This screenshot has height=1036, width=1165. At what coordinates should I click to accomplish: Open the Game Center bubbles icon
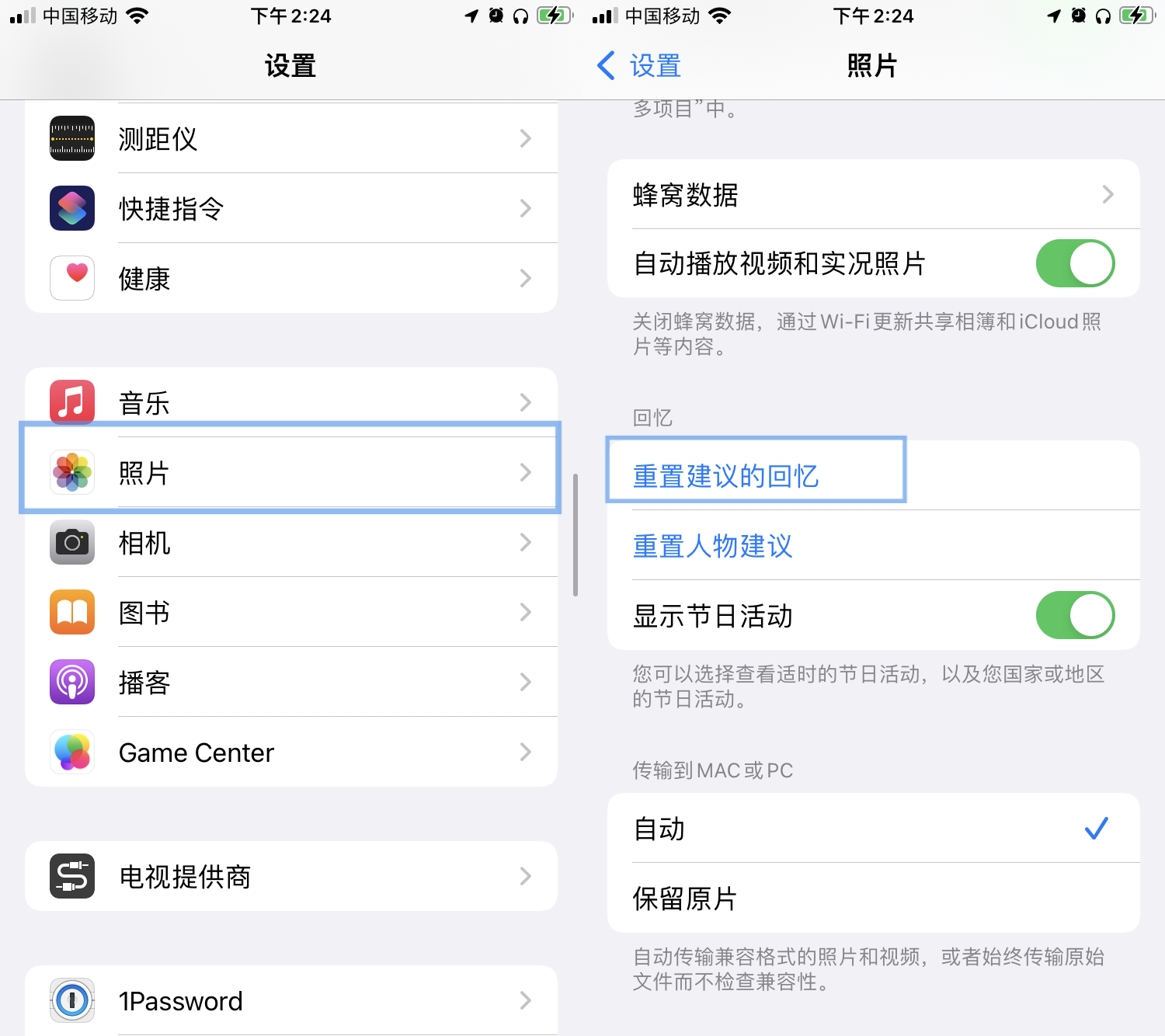72,752
